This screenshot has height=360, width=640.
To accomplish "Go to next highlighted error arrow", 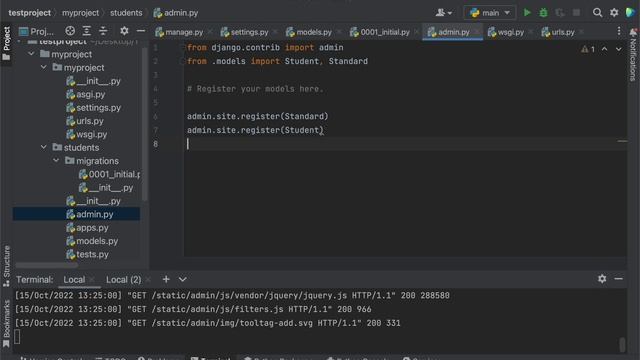I will tap(619, 49).
